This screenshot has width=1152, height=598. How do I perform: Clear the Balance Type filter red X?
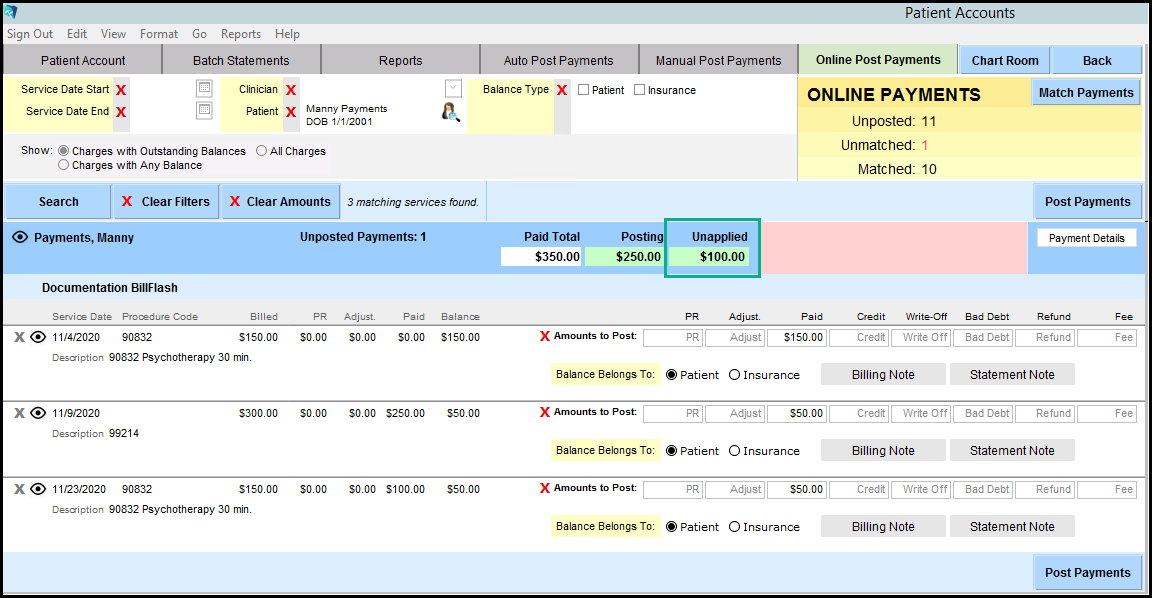(562, 90)
